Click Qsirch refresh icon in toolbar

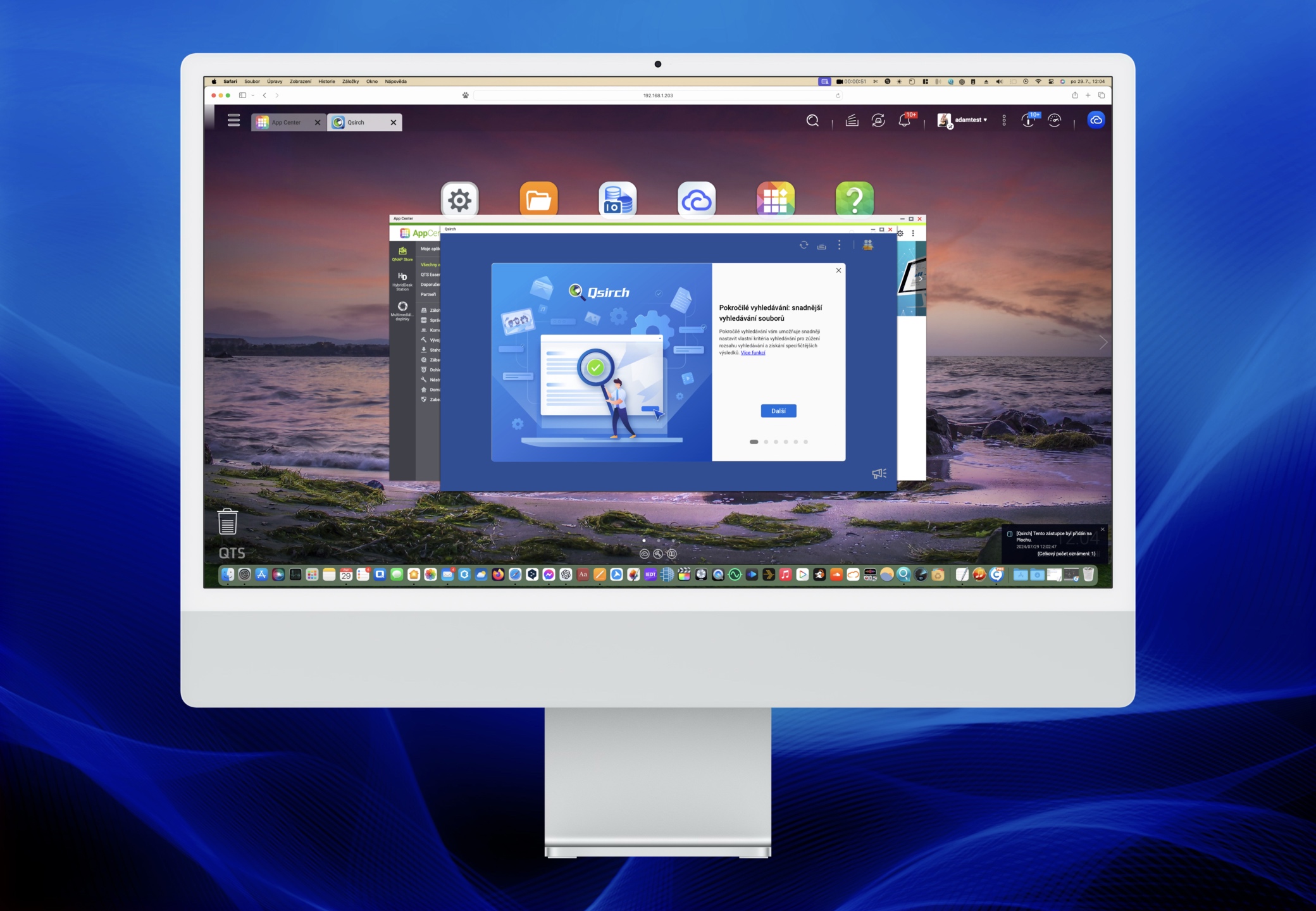pyautogui.click(x=804, y=245)
